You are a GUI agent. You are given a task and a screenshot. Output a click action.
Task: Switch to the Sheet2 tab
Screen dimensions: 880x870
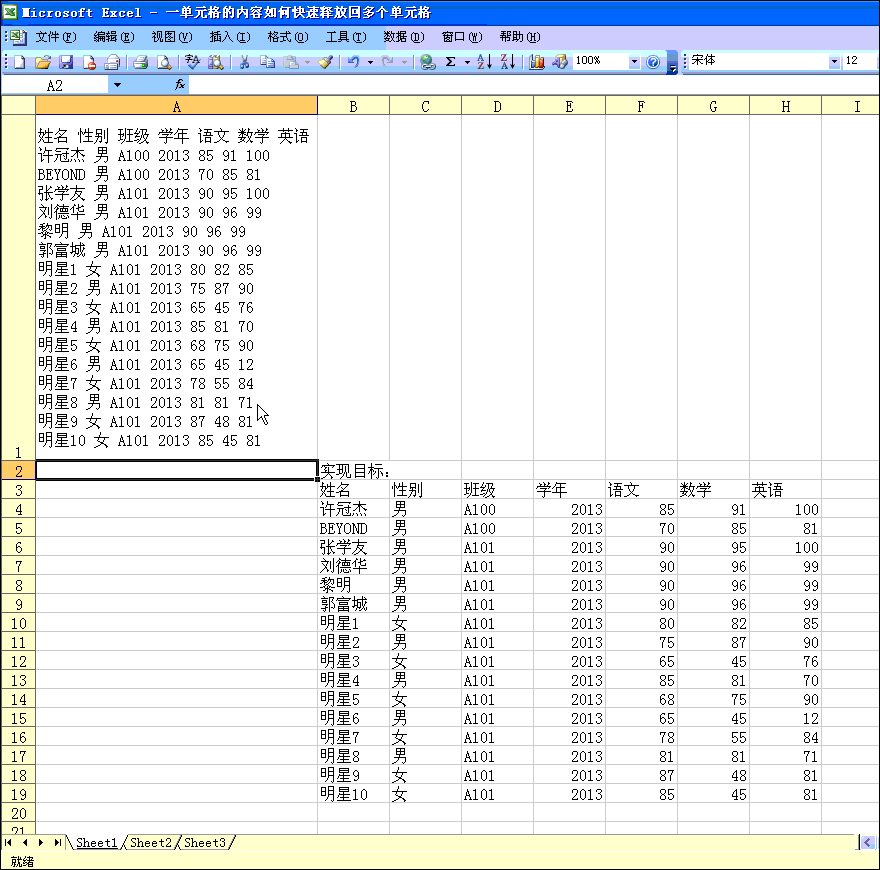pyautogui.click(x=151, y=843)
